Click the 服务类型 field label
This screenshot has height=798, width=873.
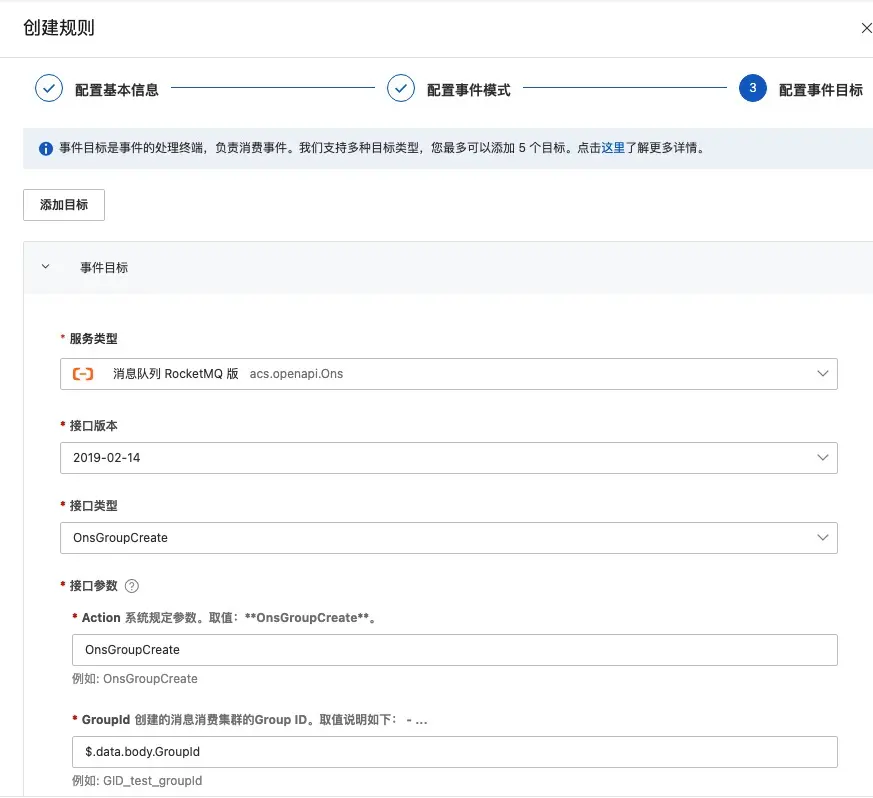(x=94, y=339)
